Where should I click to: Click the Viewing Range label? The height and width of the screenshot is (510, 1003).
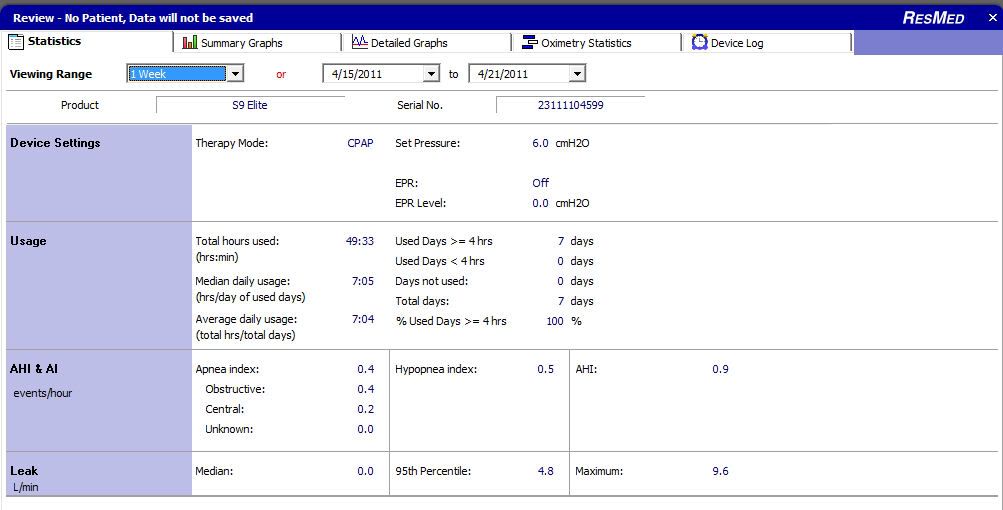pyautogui.click(x=51, y=74)
